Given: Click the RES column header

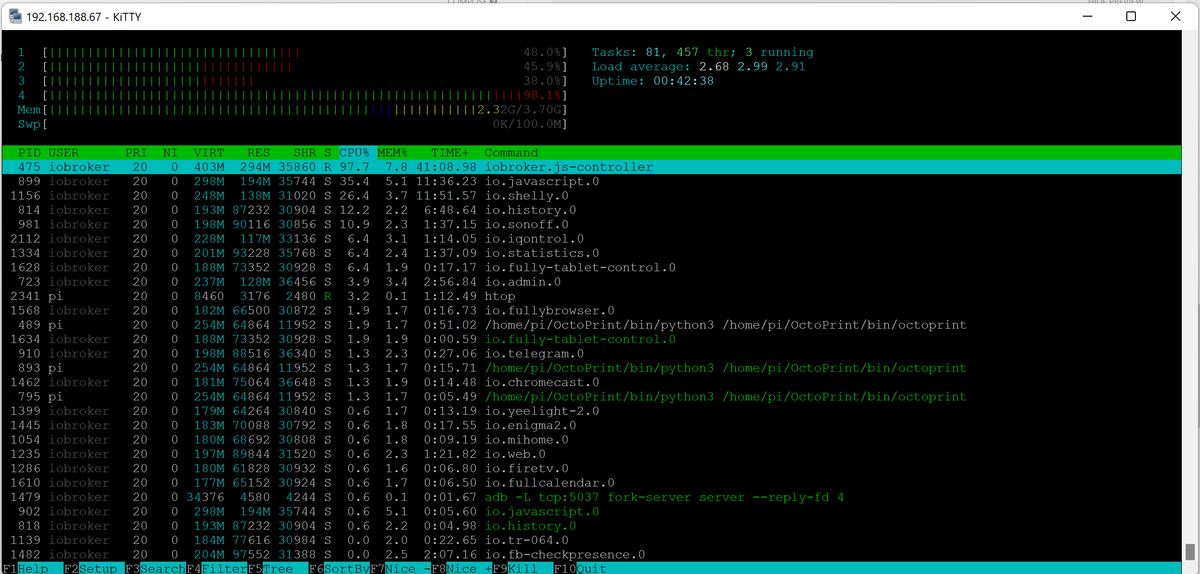Looking at the screenshot, I should 258,153.
